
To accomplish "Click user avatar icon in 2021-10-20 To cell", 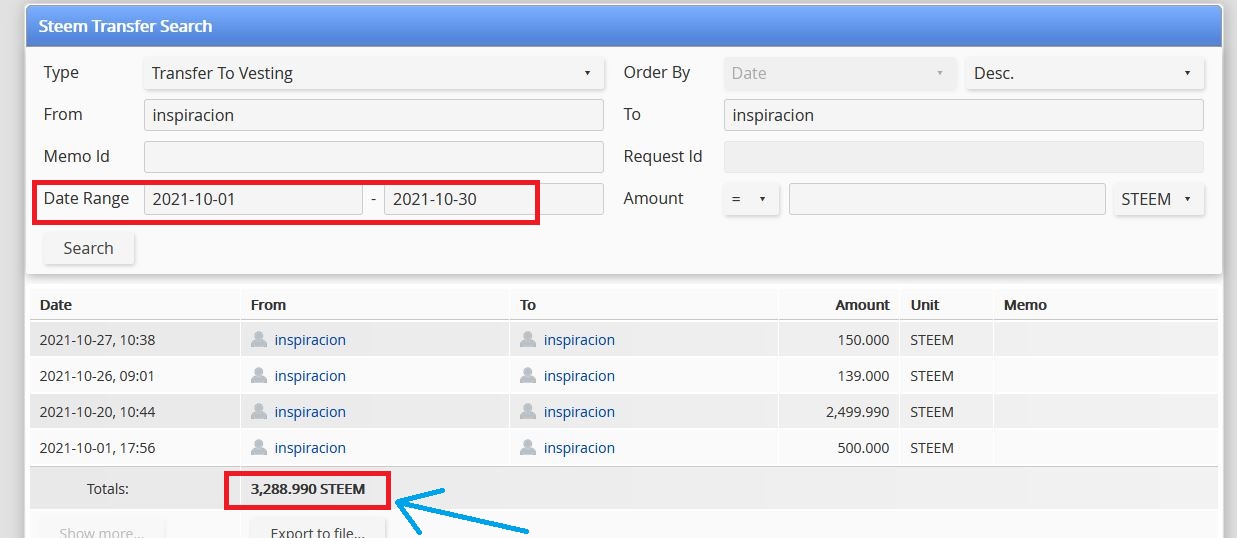I will pyautogui.click(x=528, y=411).
